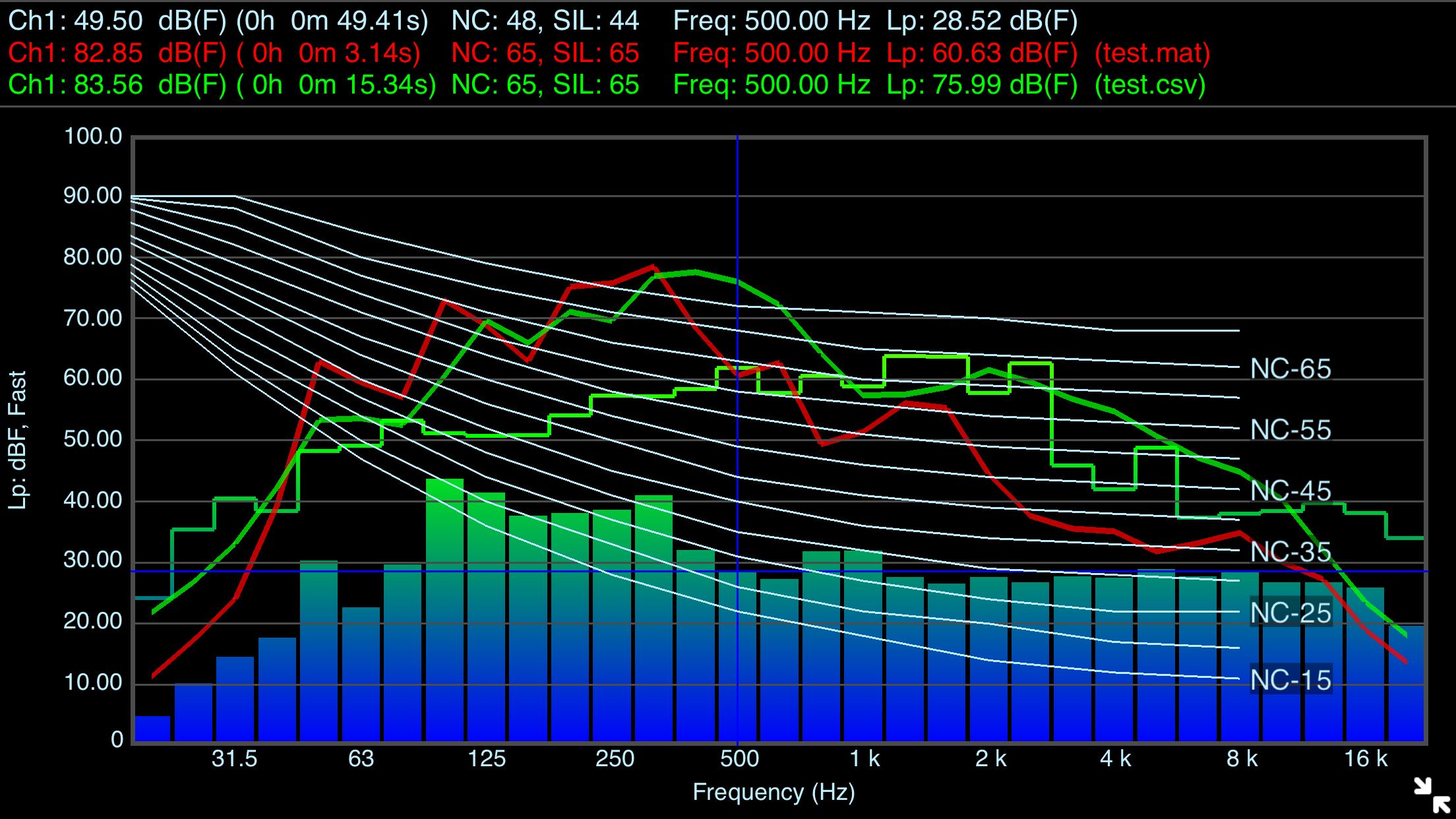Click the NC-45 curve label
This screenshot has height=819, width=1456.
[1290, 491]
